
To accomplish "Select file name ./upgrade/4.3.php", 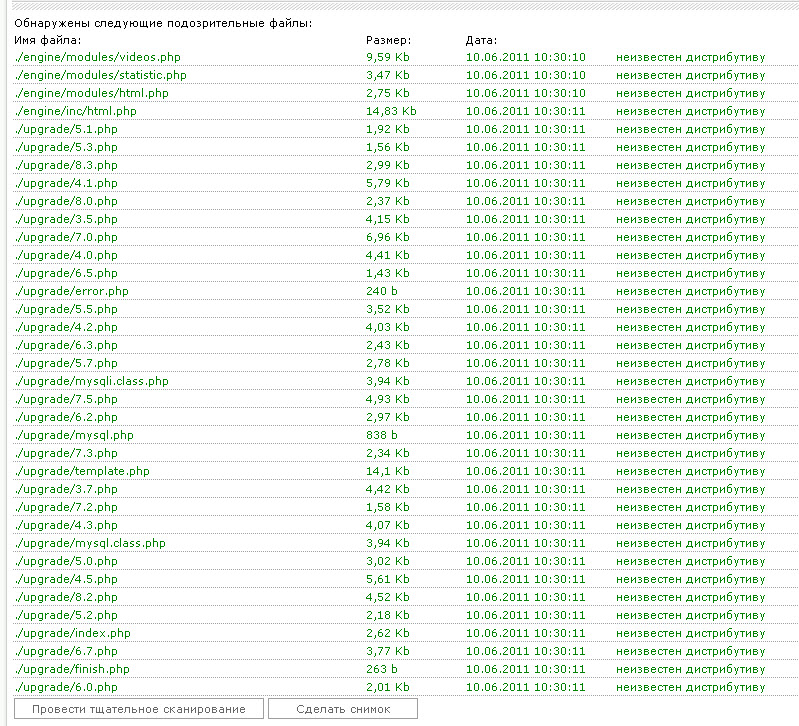I will coord(66,525).
